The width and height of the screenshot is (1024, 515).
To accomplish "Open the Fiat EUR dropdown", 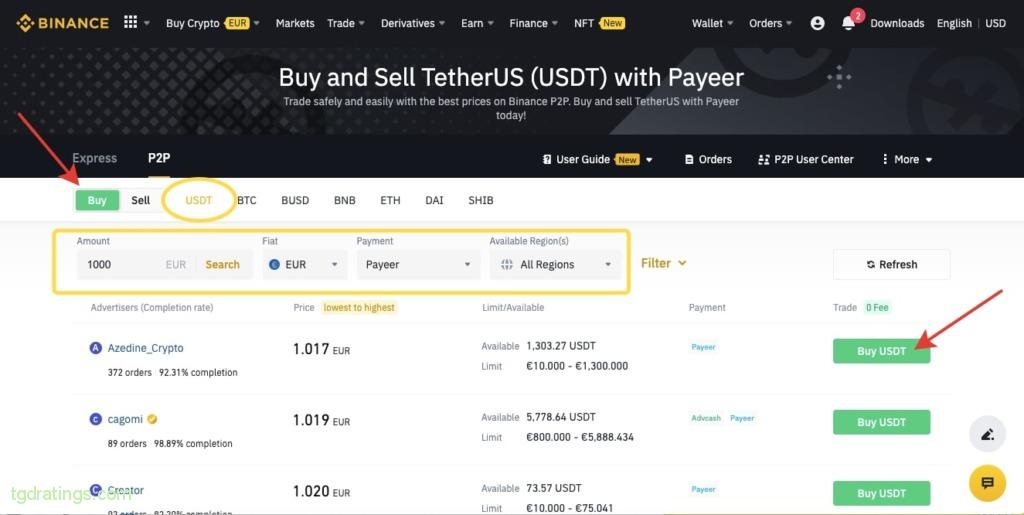I will pyautogui.click(x=305, y=264).
